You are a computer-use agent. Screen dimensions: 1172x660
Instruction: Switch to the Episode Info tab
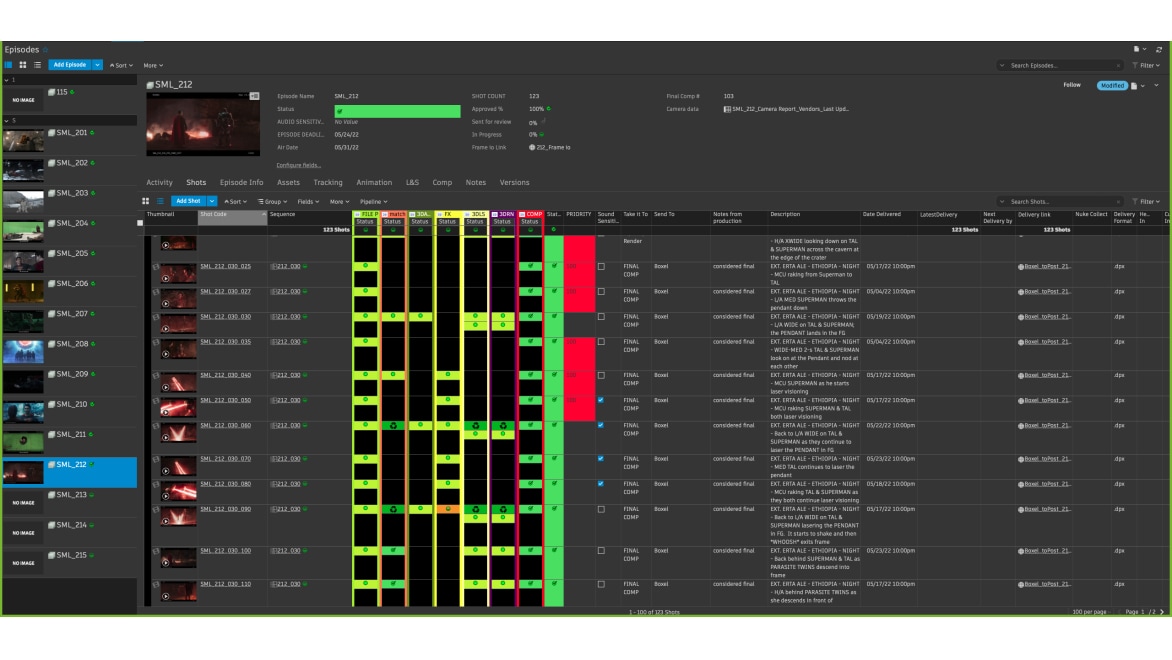pos(241,183)
